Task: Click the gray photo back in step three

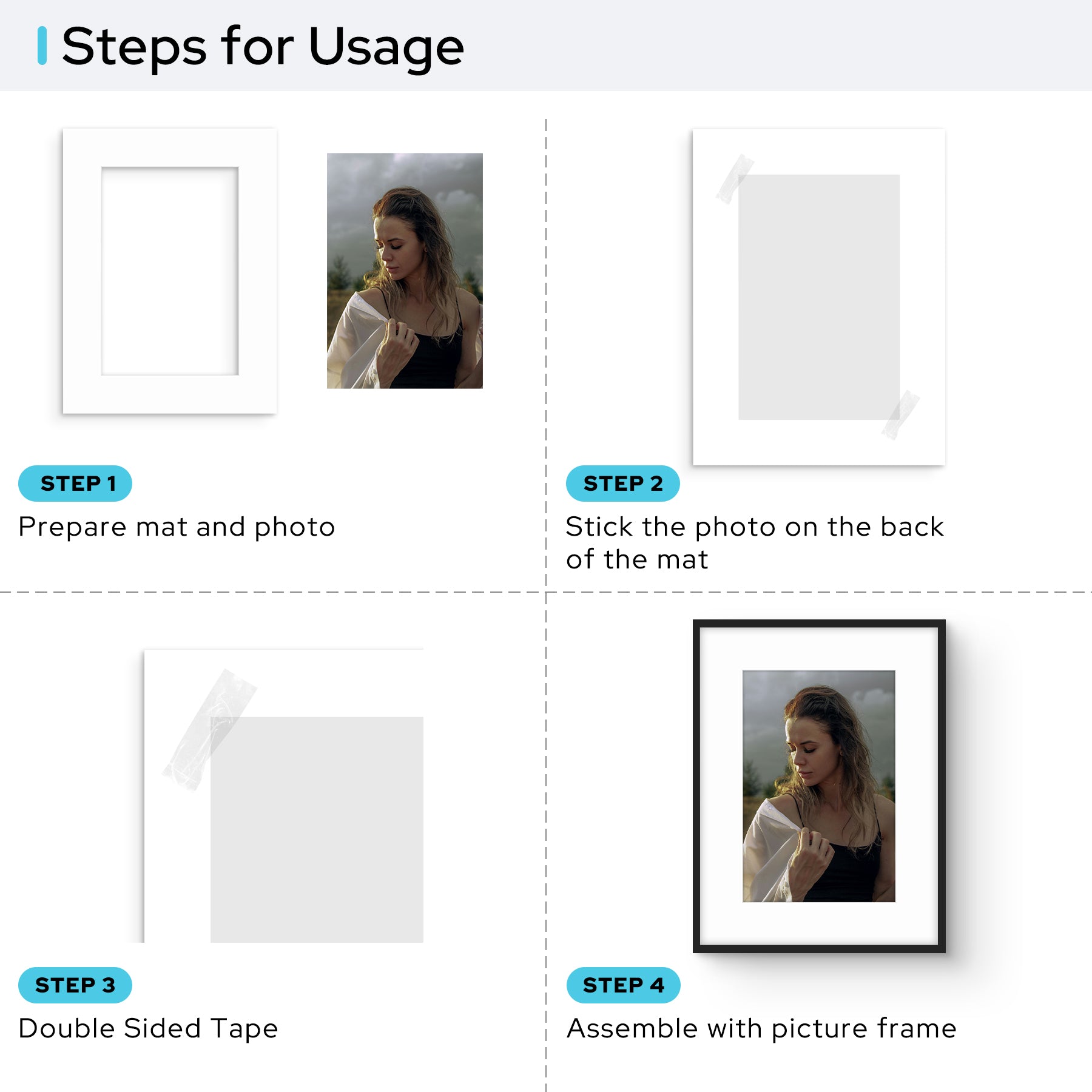Action: tap(317, 829)
